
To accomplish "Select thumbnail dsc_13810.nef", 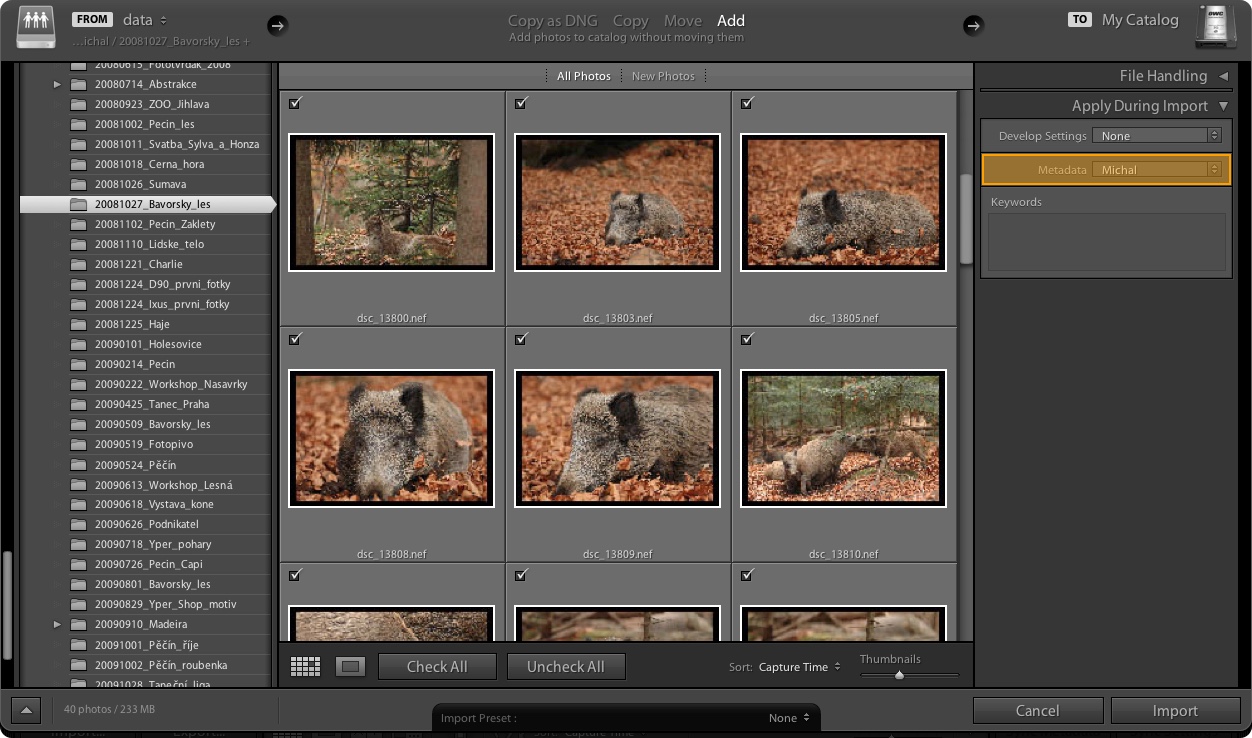I will click(844, 439).
